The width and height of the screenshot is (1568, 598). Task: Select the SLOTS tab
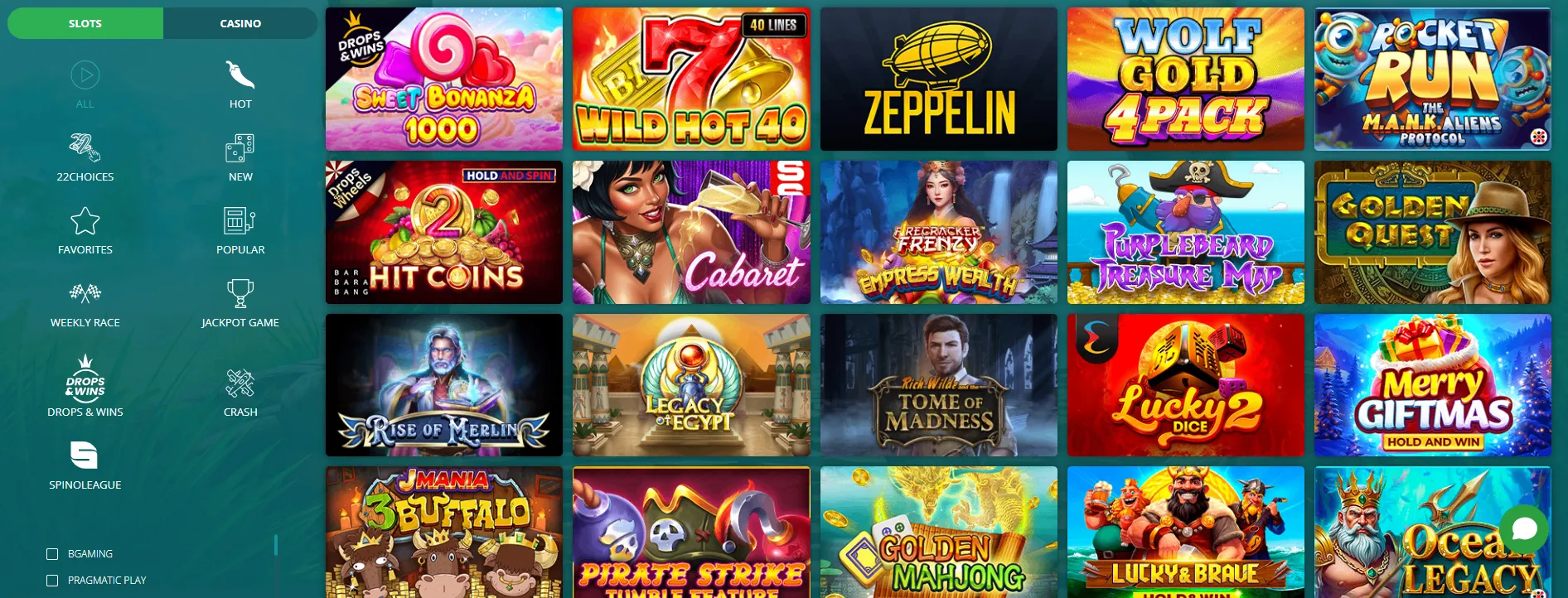pyautogui.click(x=85, y=23)
